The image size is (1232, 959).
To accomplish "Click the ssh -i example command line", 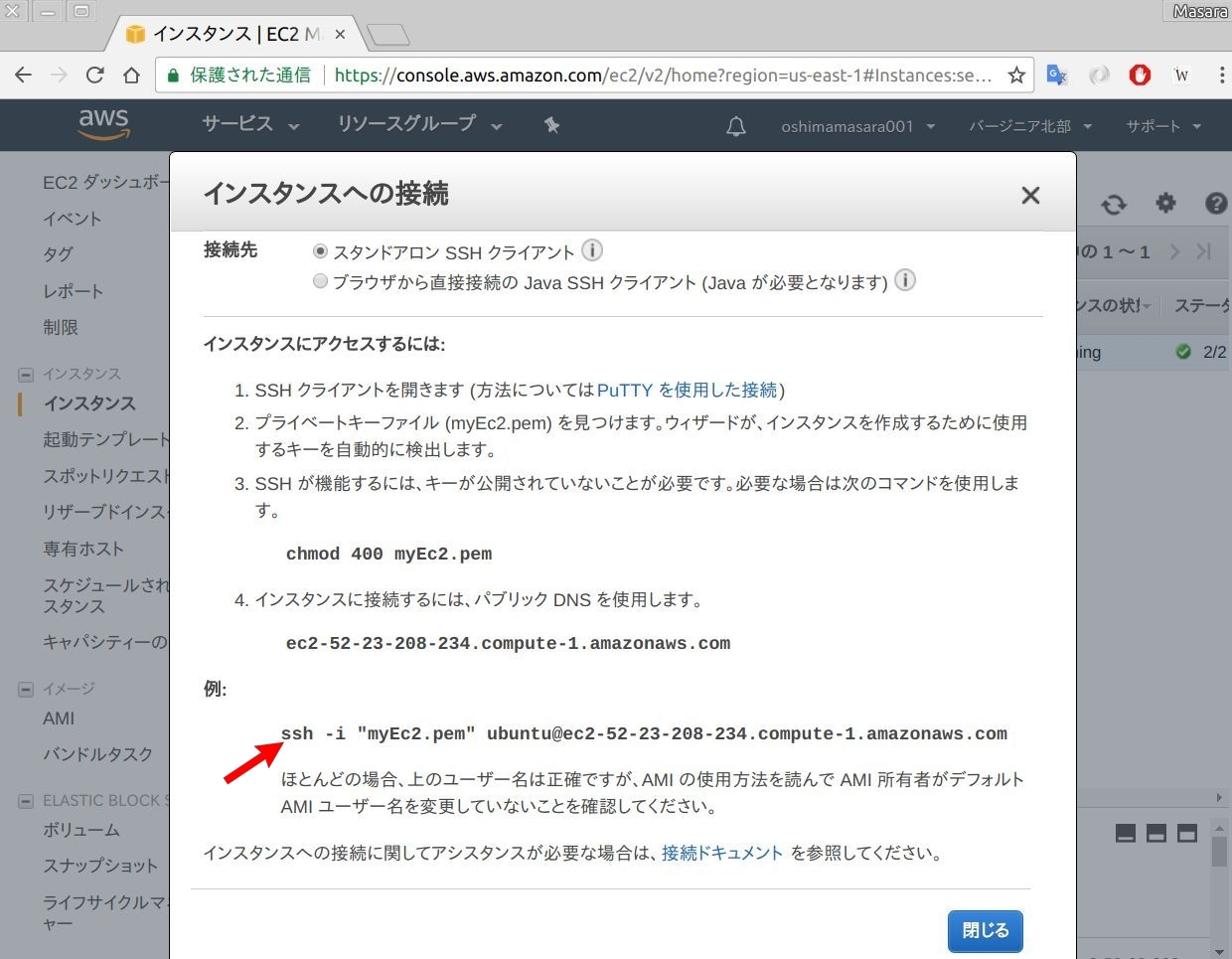I will 644,733.
